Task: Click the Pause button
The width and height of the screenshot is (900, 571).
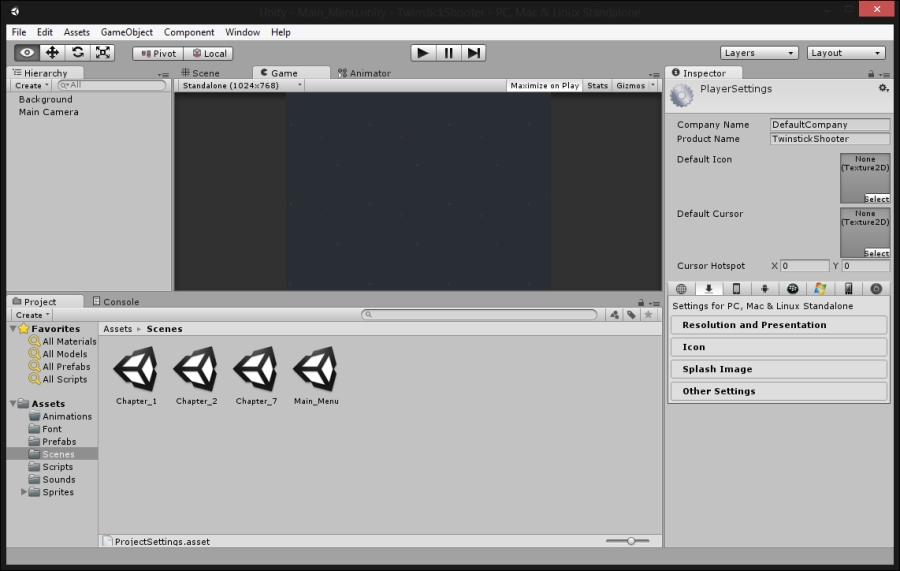Action: (x=448, y=53)
